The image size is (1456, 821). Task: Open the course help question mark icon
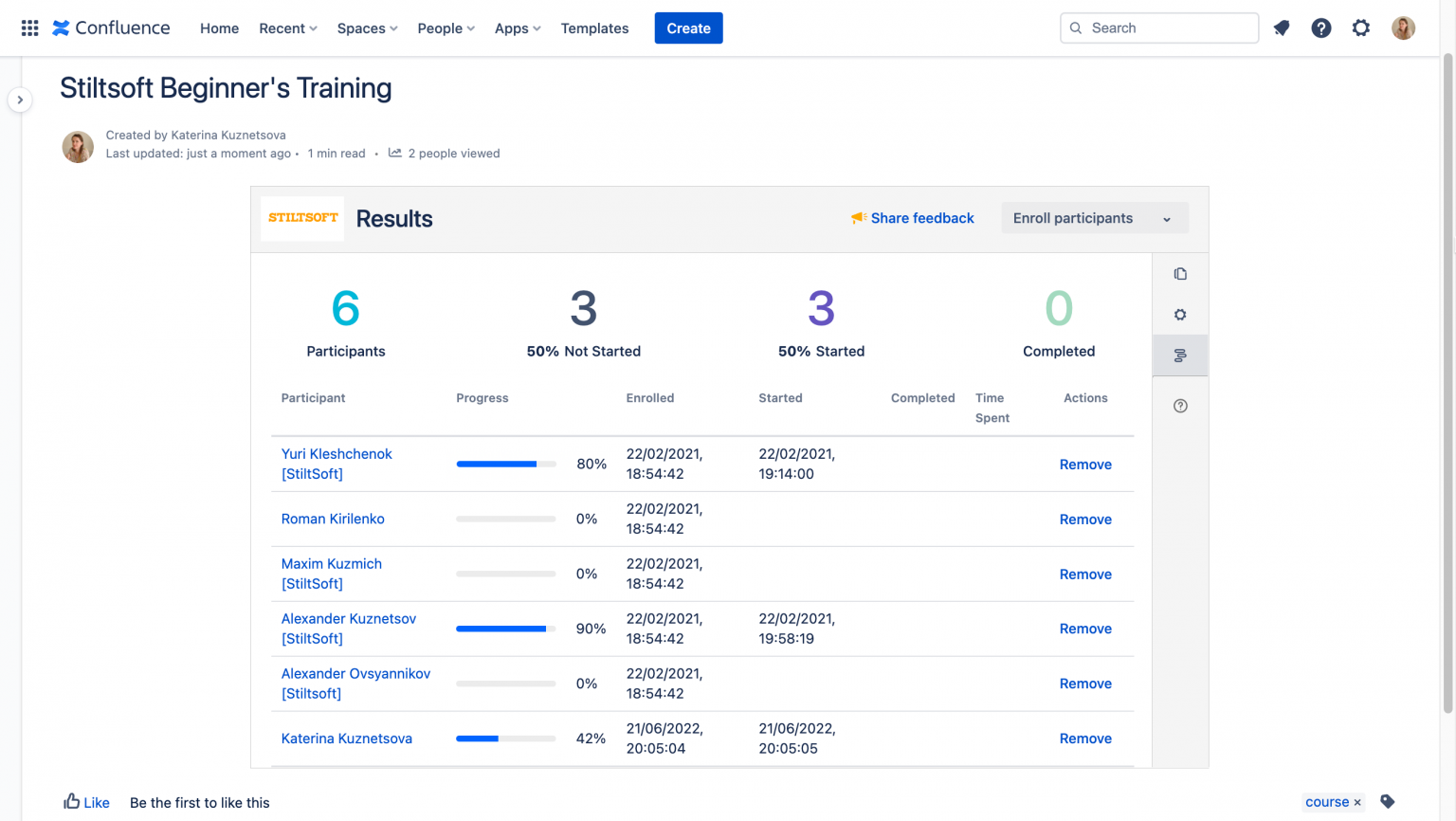click(1180, 405)
